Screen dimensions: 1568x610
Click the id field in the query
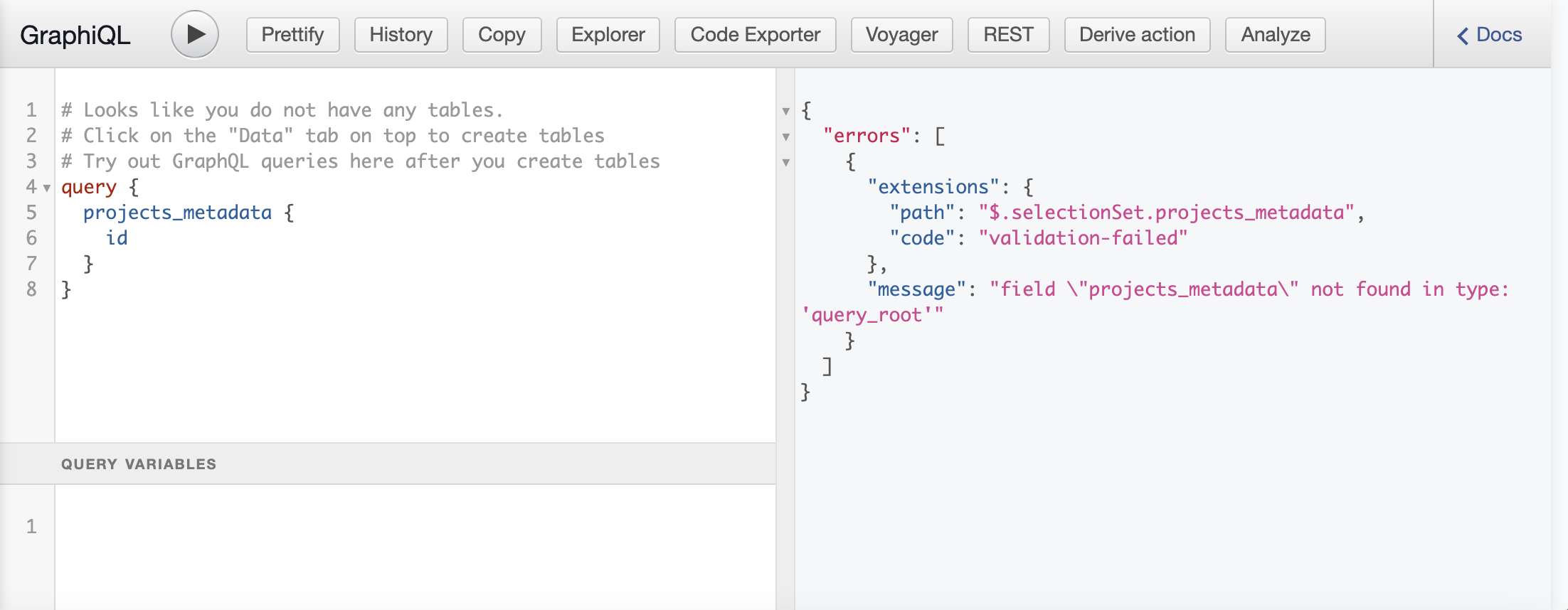coord(117,238)
